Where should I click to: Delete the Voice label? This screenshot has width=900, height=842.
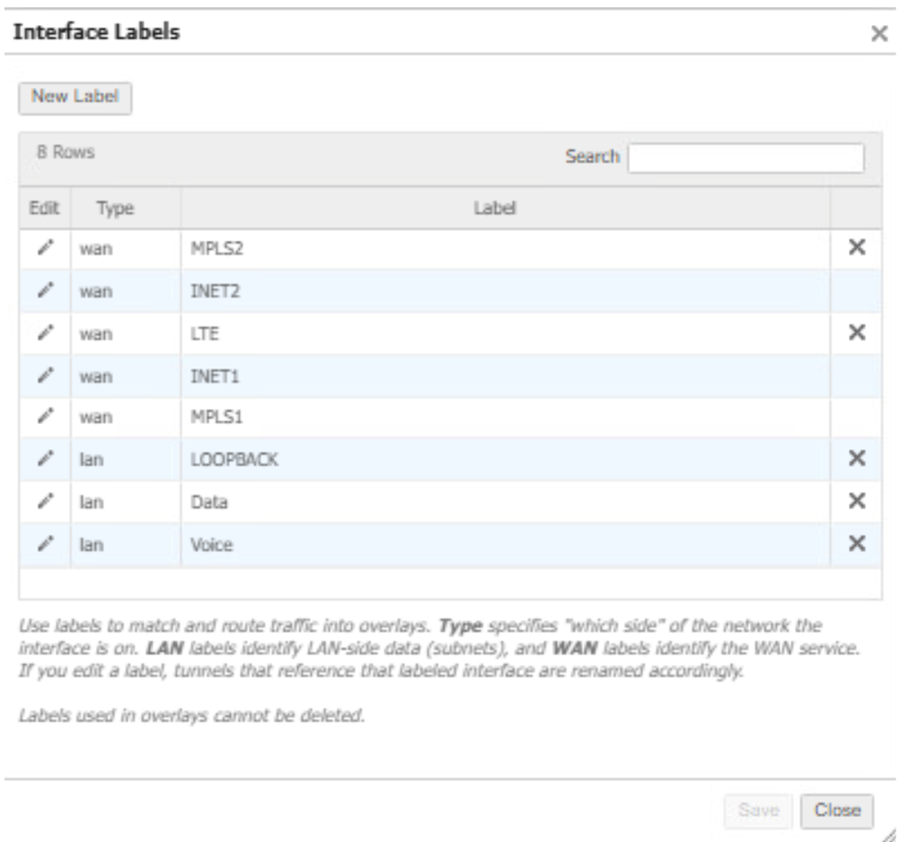point(856,543)
